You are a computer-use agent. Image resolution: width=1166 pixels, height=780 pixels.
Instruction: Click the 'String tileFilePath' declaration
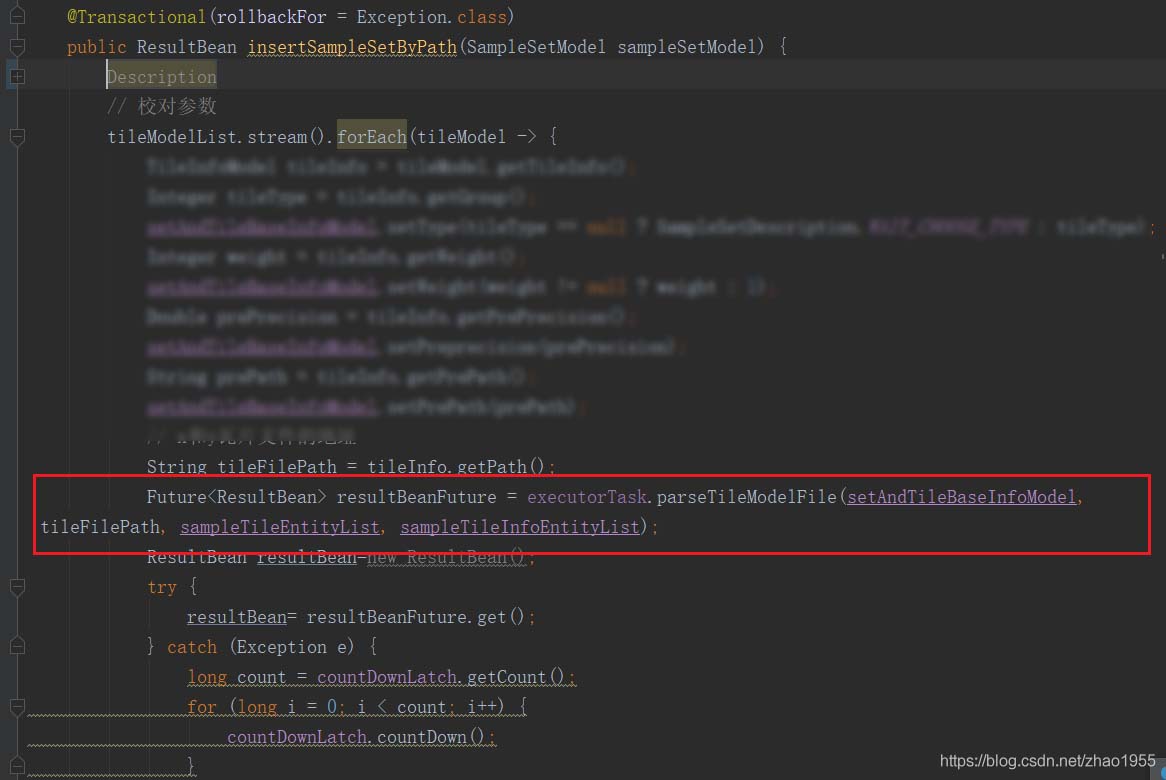241,467
